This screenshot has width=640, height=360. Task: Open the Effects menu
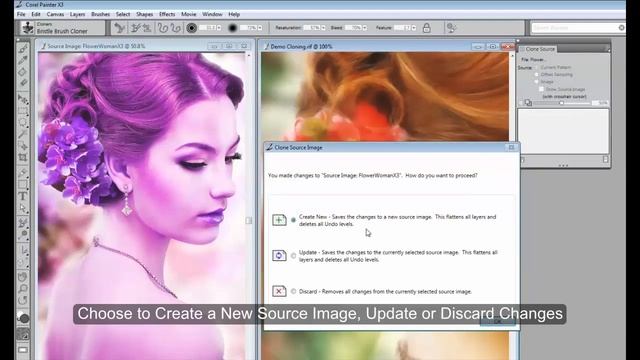167,14
